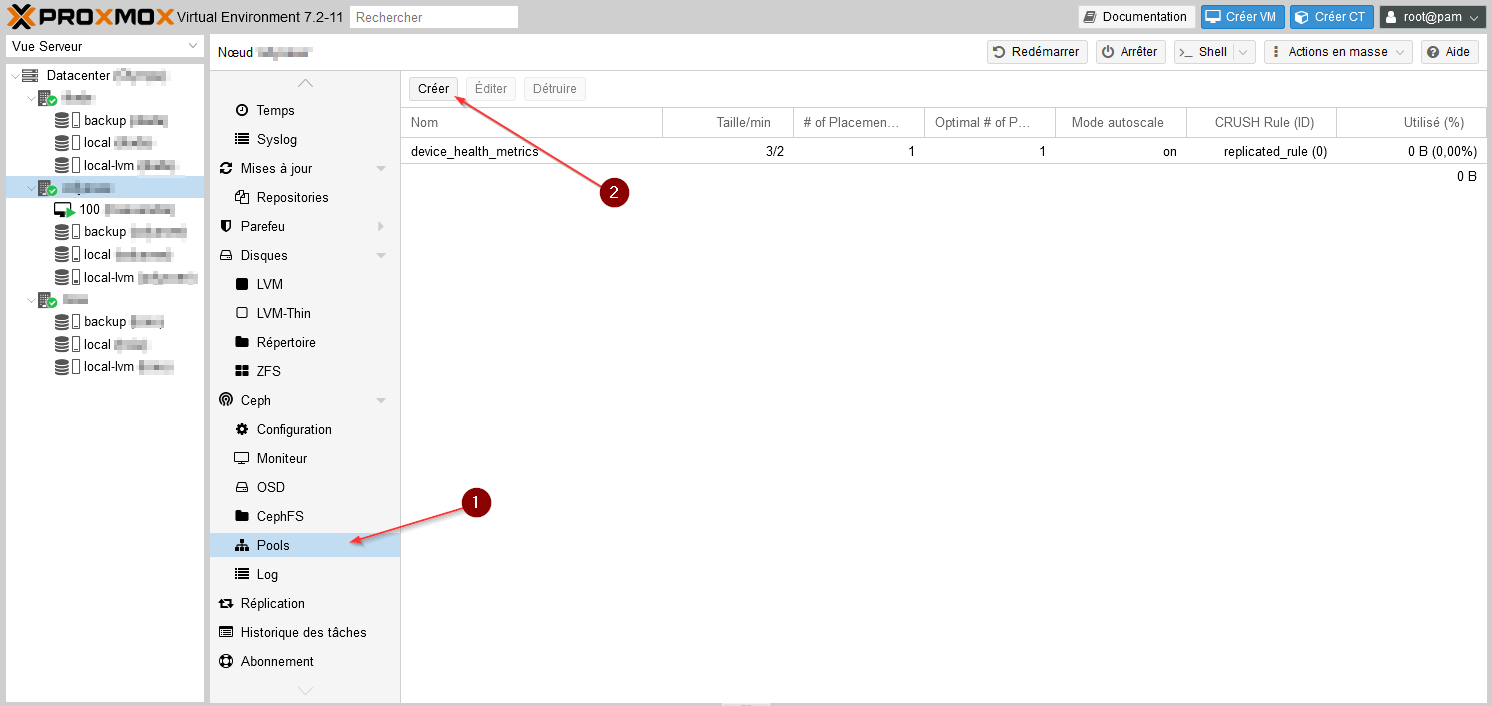Click the Moniteur screen icon

pyautogui.click(x=241, y=458)
